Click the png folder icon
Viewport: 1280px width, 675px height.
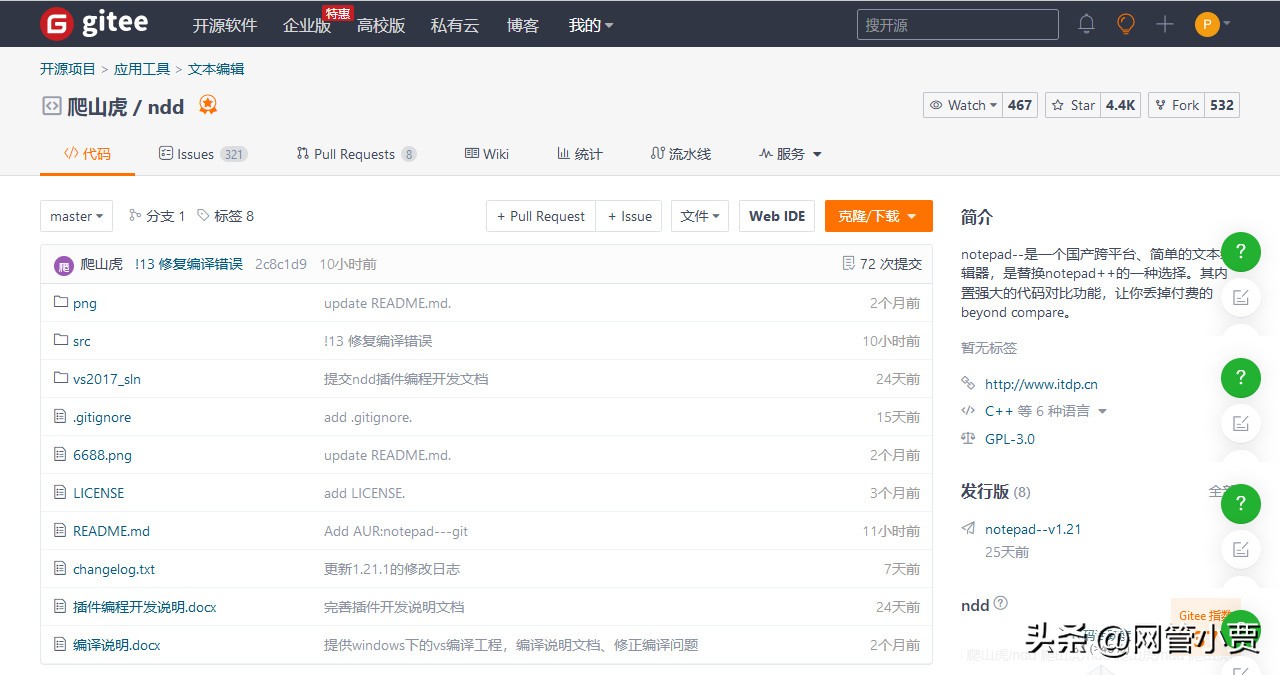61,302
